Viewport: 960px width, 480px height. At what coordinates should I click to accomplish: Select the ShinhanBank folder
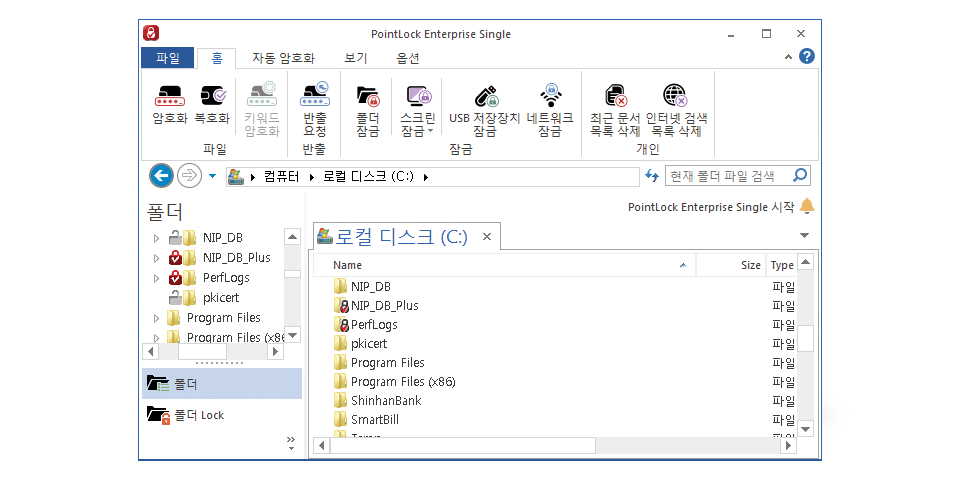point(378,401)
